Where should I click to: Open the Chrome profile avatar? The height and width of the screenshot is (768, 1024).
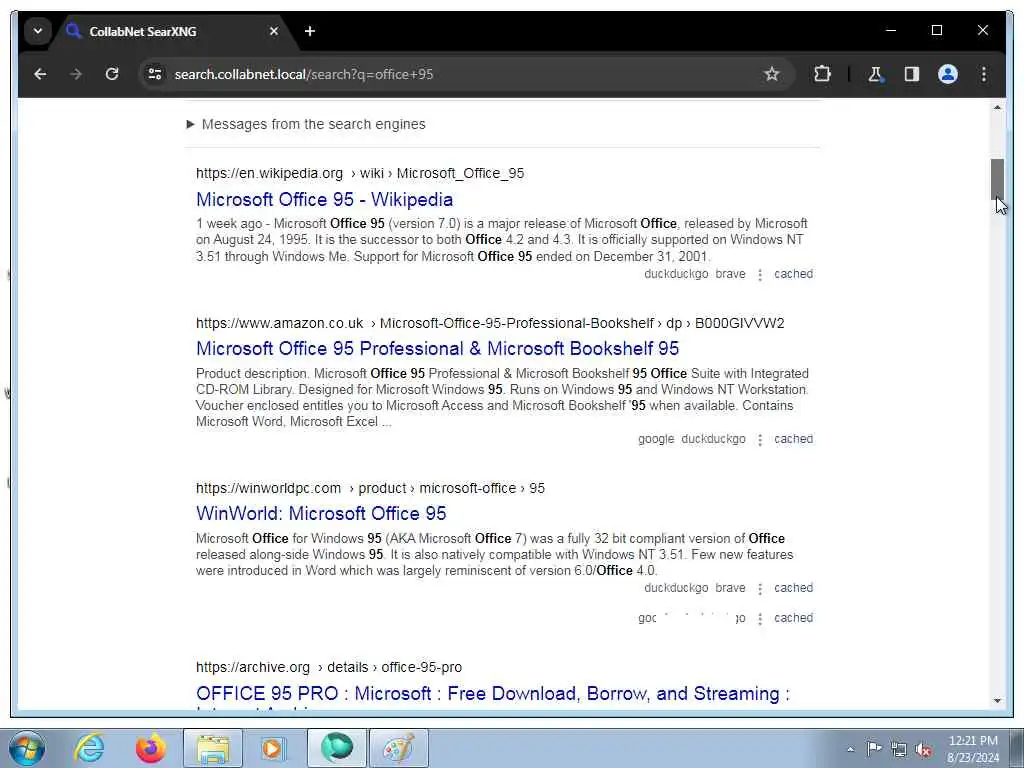pos(948,74)
